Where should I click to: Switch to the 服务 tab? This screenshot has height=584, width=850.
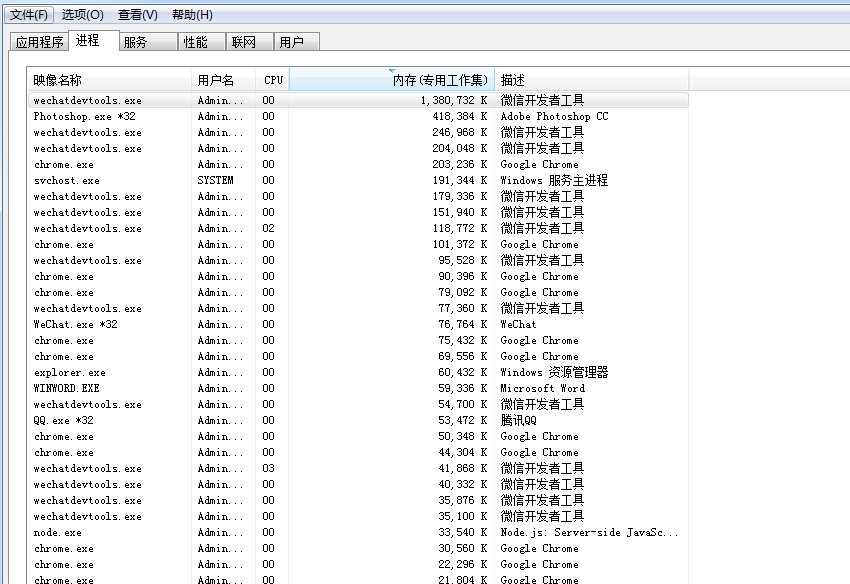coord(149,42)
